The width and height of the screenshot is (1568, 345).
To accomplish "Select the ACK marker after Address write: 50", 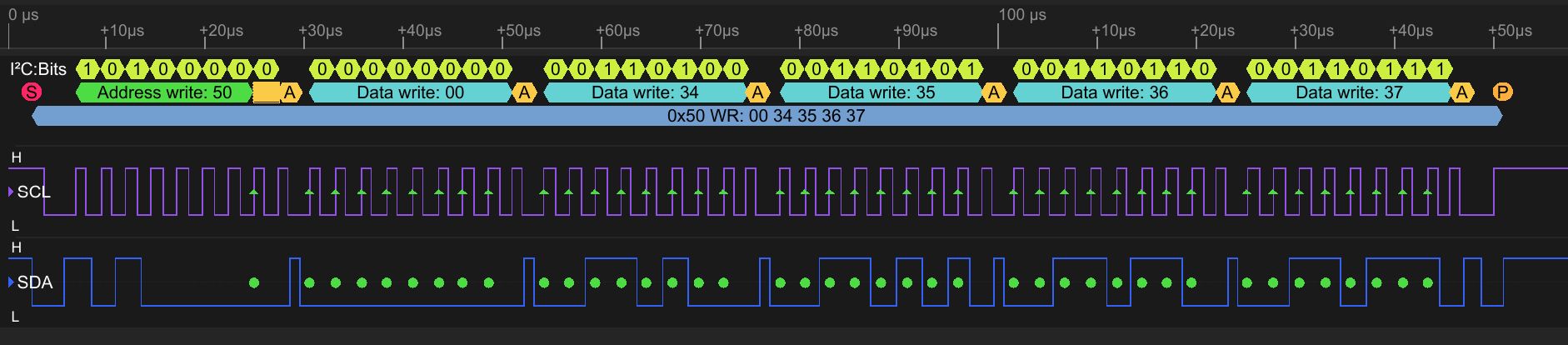I will (x=290, y=92).
